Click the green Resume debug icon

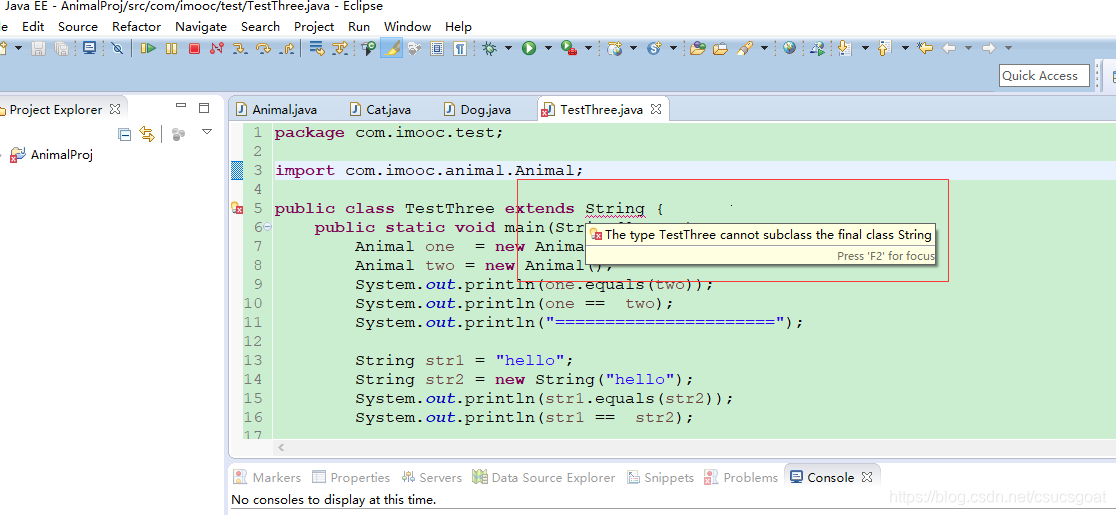(x=148, y=48)
